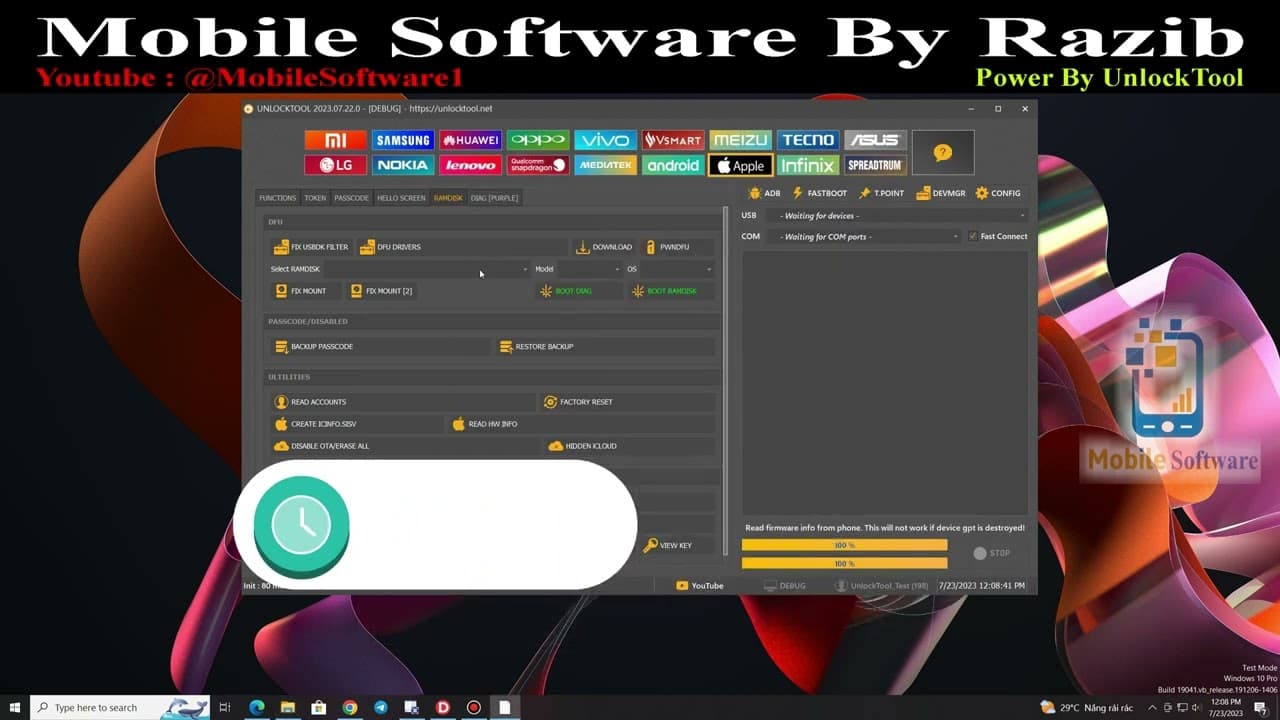
Task: Click the taskbar search box
Action: (120, 708)
